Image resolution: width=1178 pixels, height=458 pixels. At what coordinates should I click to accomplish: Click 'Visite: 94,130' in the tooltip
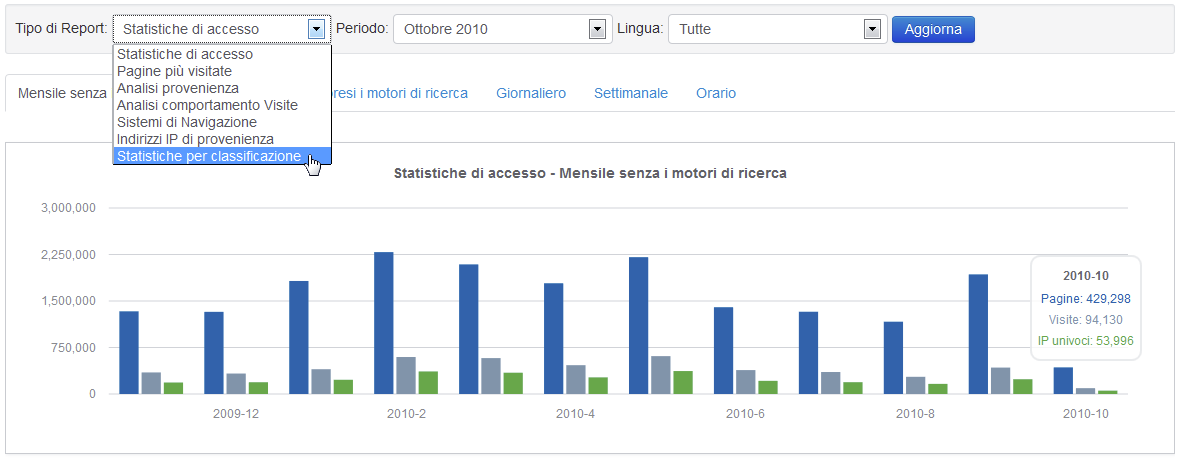coord(1086,320)
